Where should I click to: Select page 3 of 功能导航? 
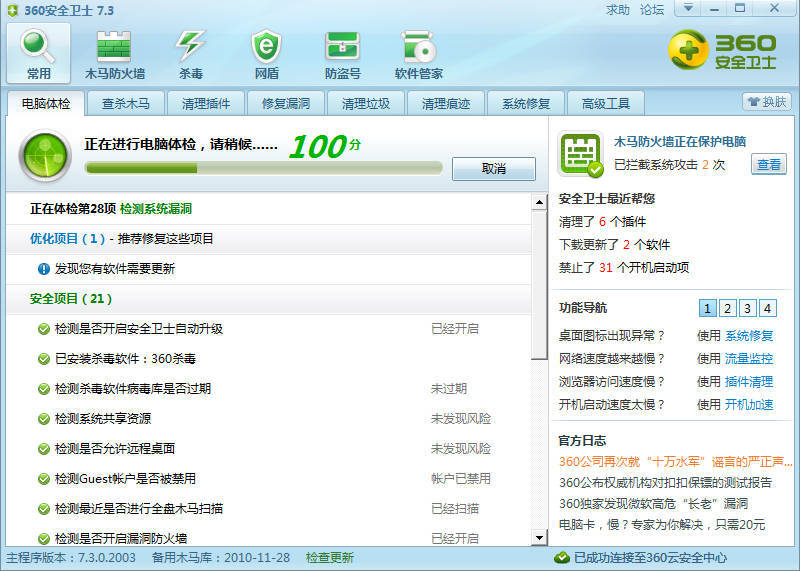coord(747,308)
